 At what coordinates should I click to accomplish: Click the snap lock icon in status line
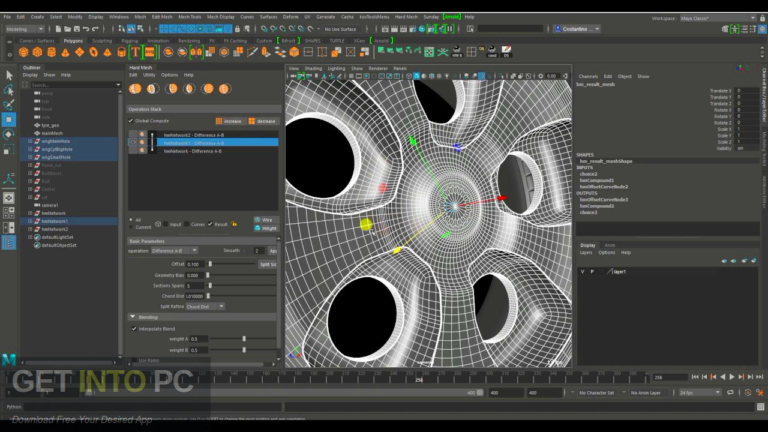tap(238, 29)
